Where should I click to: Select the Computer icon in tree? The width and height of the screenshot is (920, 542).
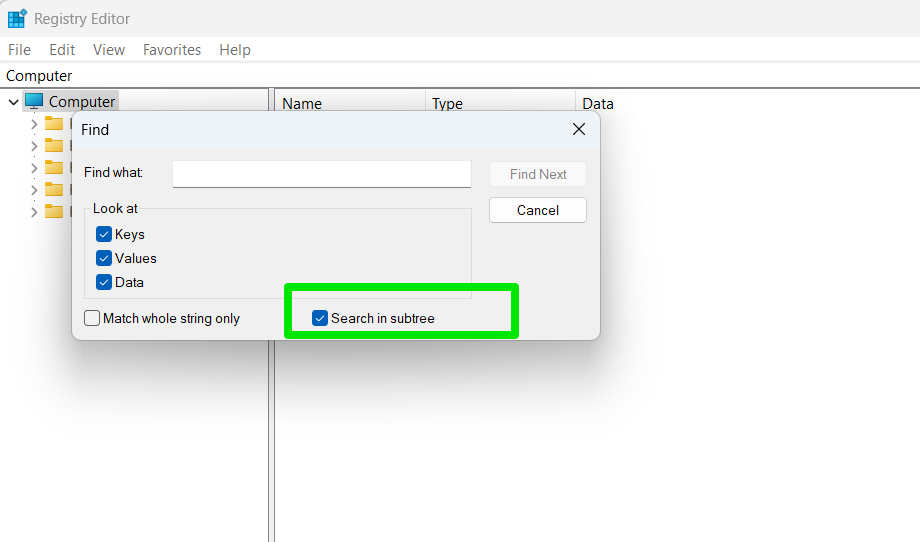34,101
